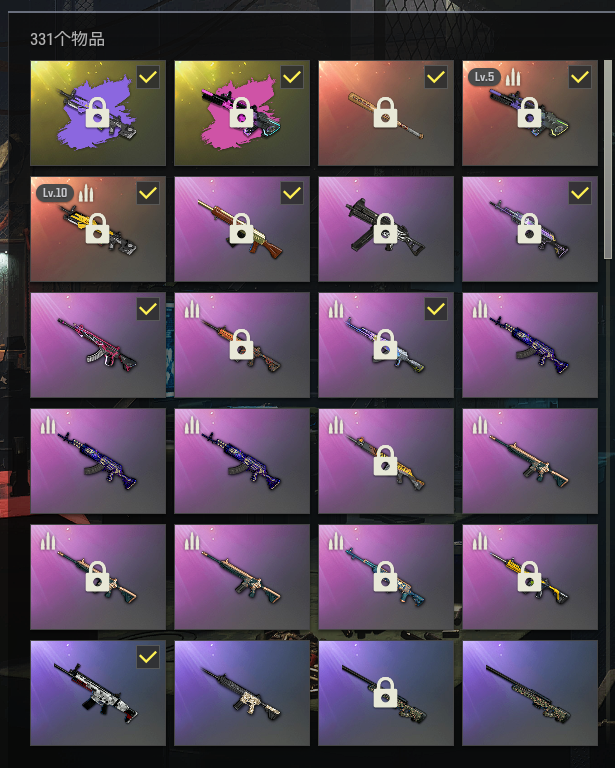
Task: Click the Lv.10 badge on the yellow rifle tile
Action: (x=55, y=193)
